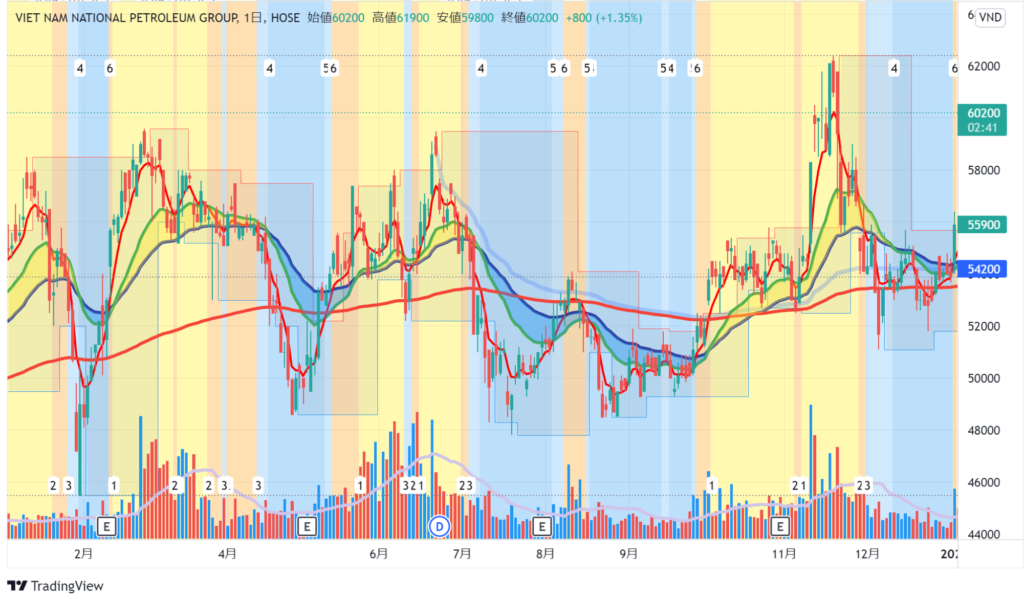Click the 終値60200 close value
Screen dimensions: 1024x599
pyautogui.click(x=530, y=18)
